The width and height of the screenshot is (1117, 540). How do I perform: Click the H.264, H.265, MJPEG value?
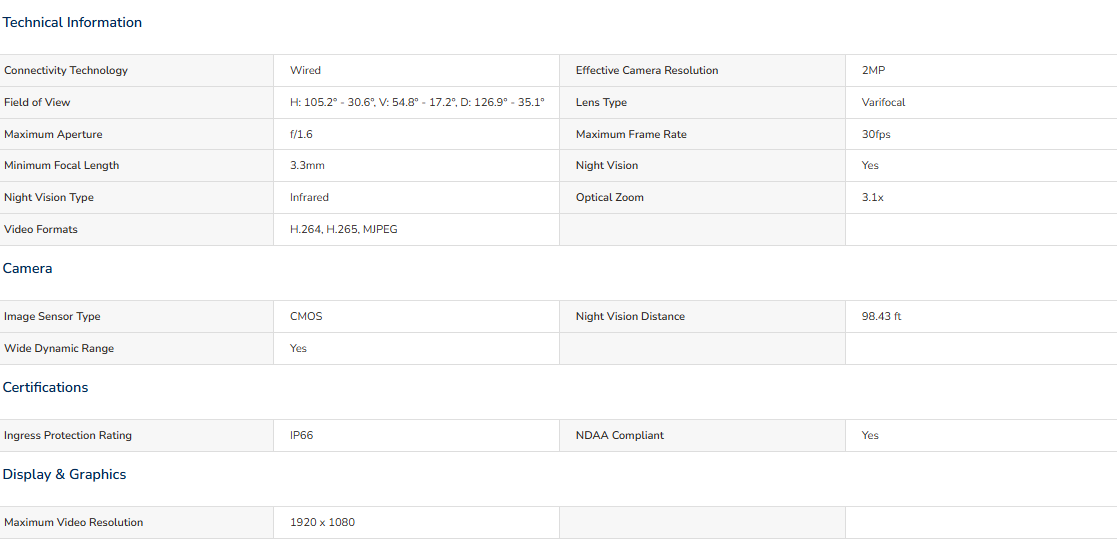[x=344, y=229]
